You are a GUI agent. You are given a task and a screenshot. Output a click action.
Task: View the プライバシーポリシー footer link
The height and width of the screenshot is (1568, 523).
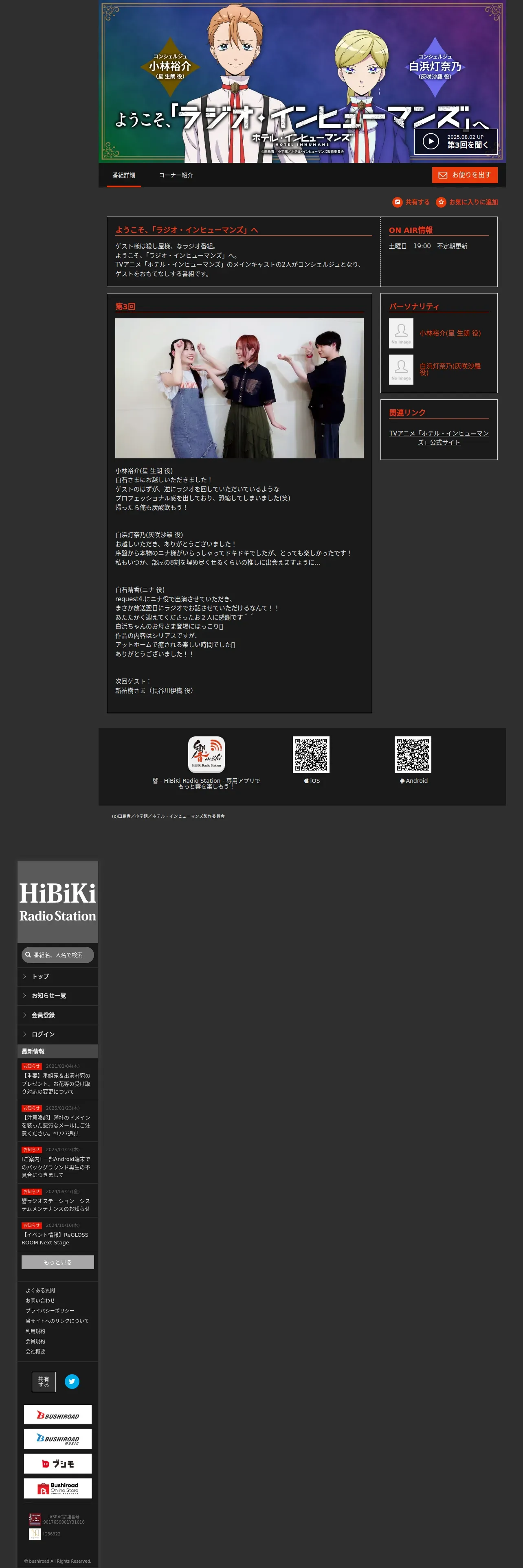click(x=50, y=1311)
